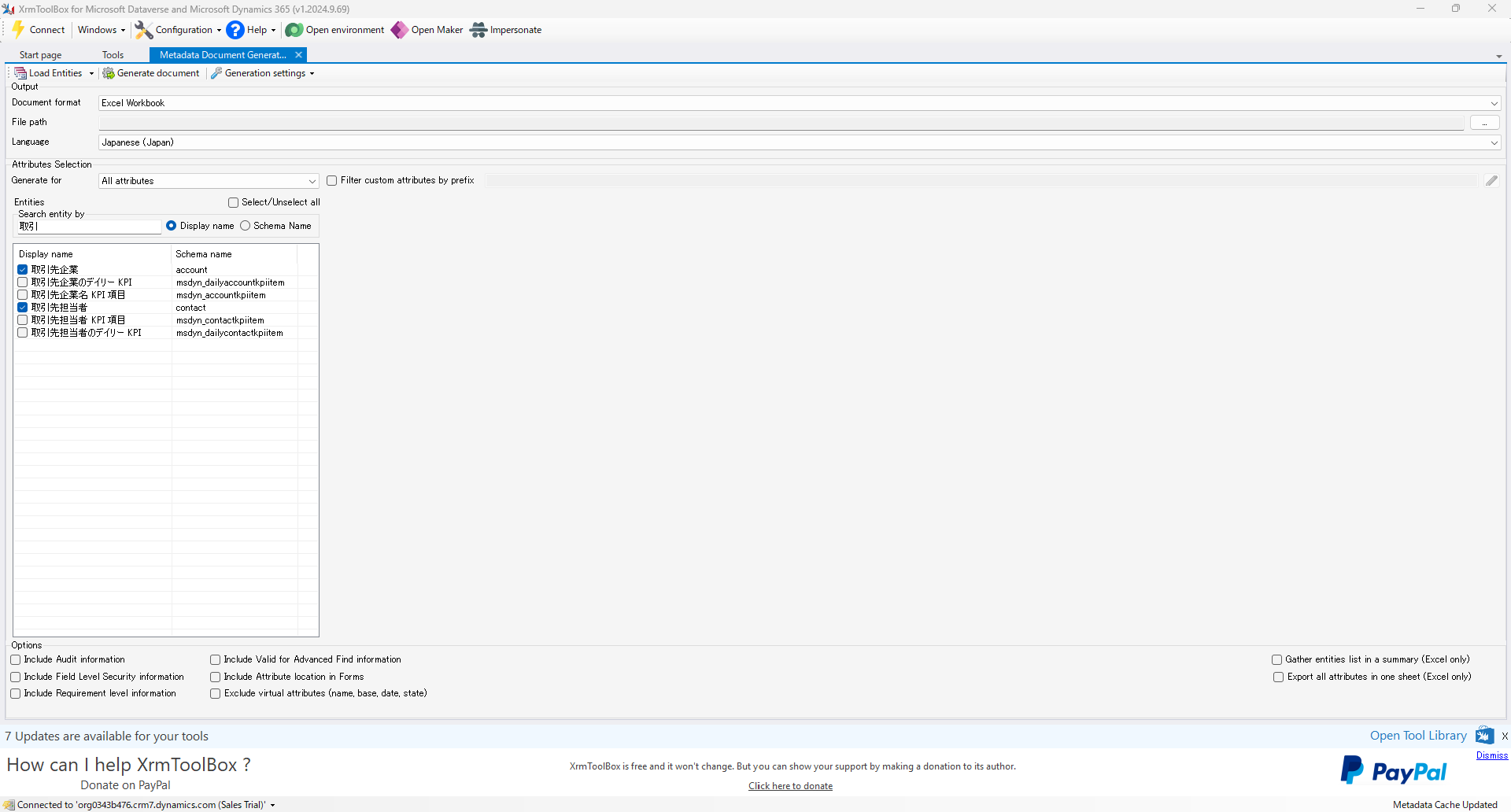Expand the Configuration dropdown arrow
This screenshot has height=812, width=1511.
pos(219,30)
